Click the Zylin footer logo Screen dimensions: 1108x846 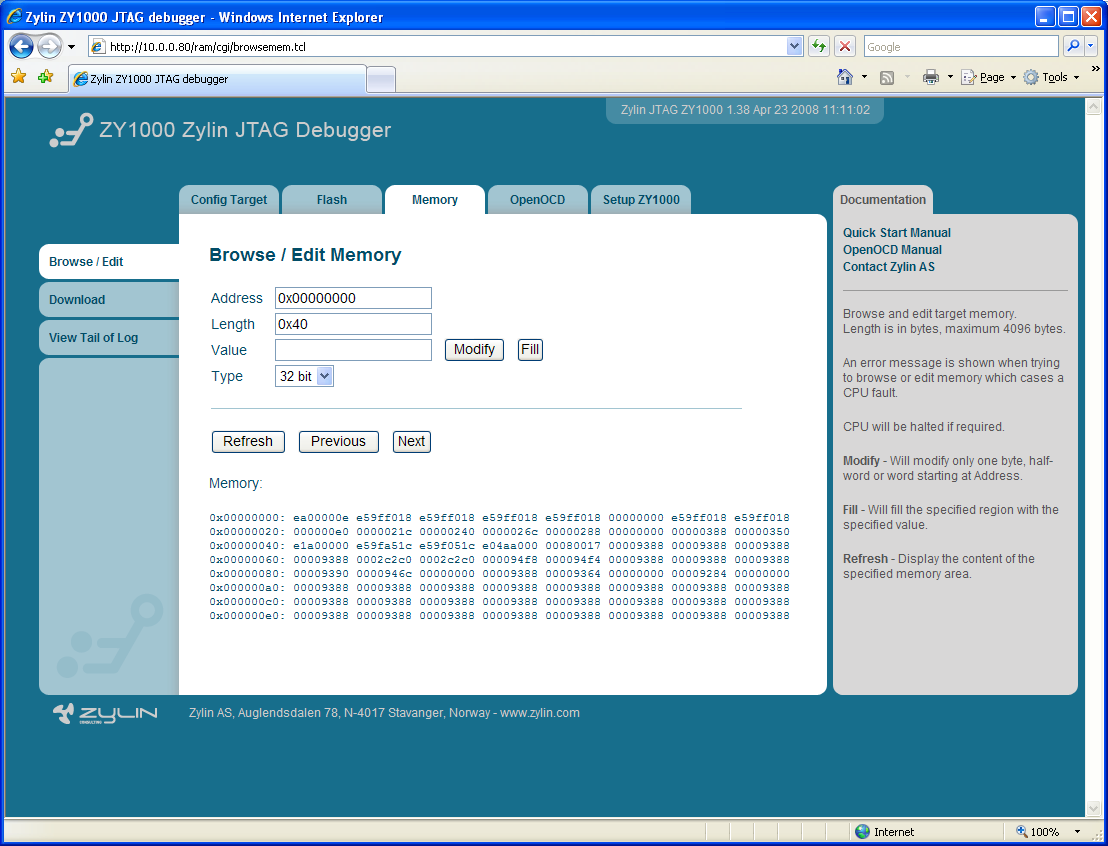[x=105, y=713]
